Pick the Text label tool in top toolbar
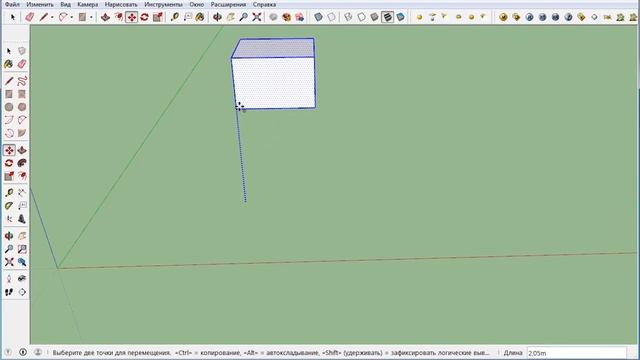This screenshot has height=360, width=640. (x=187, y=17)
